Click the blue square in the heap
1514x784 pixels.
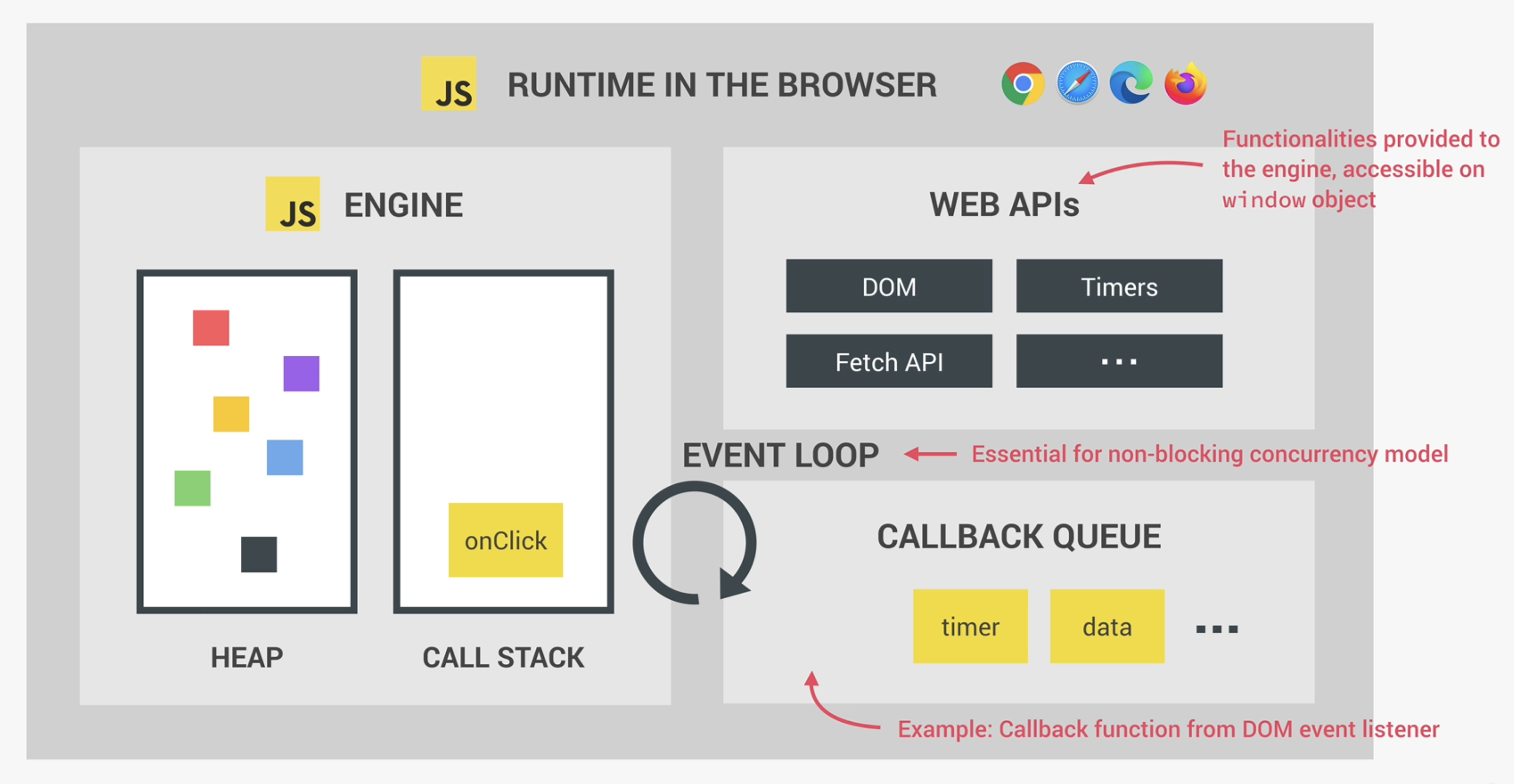[x=284, y=457]
